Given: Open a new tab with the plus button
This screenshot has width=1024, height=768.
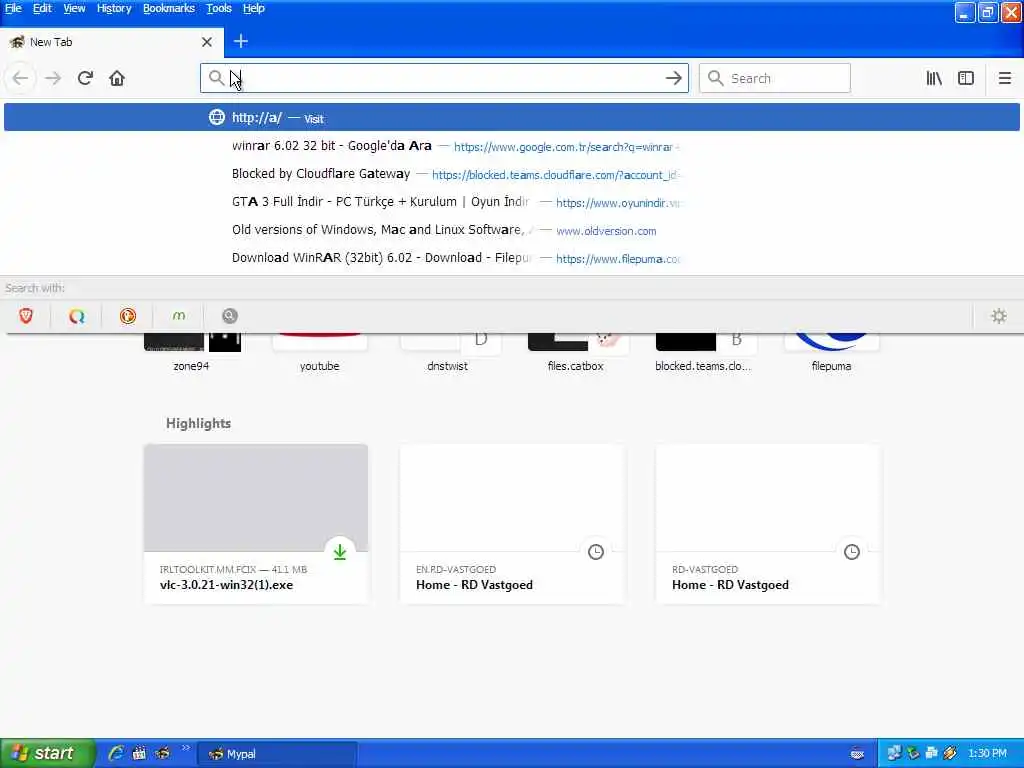Looking at the screenshot, I should [x=240, y=41].
